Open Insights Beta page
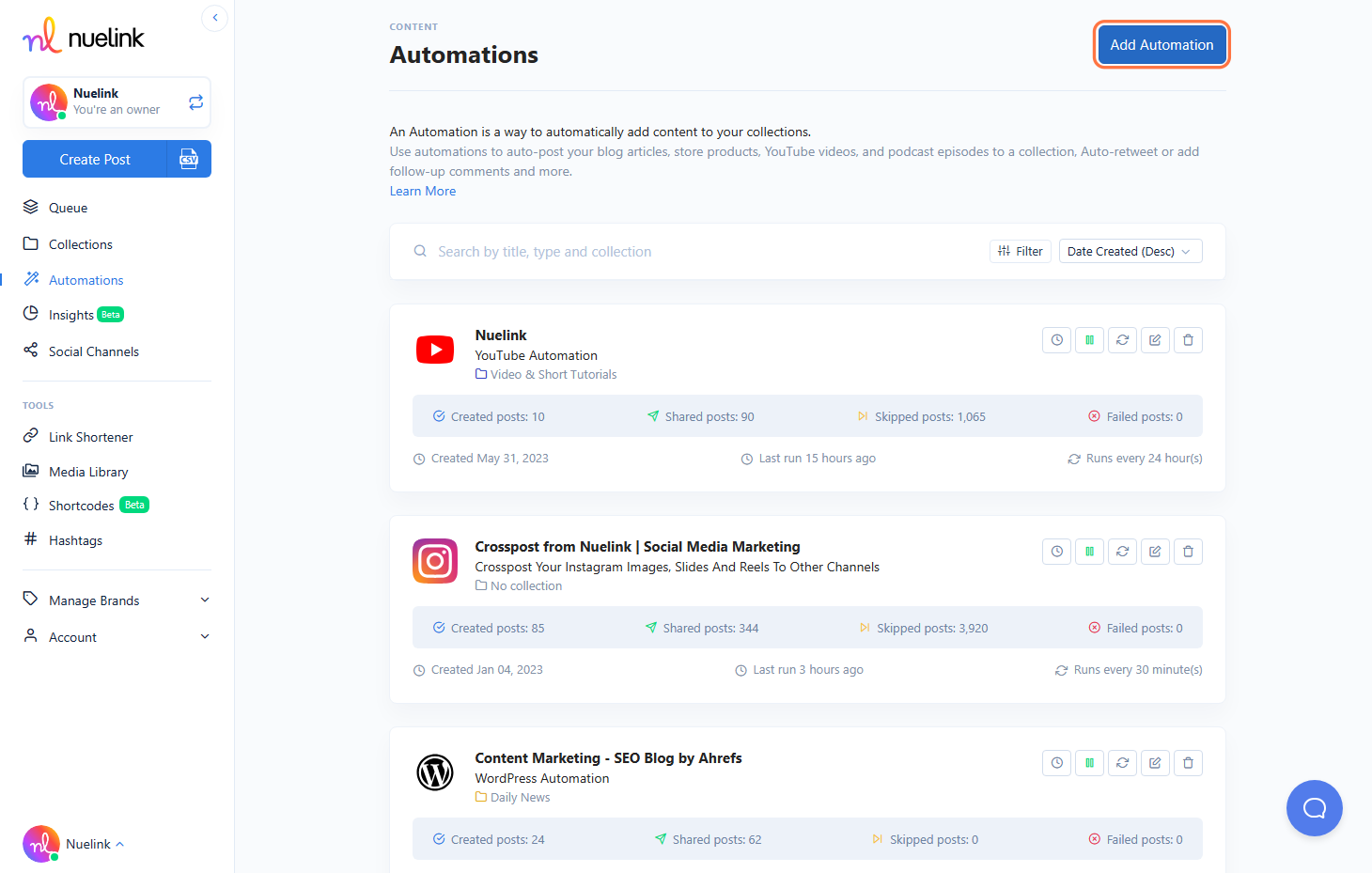Viewport: 1372px width, 873px height. pos(73,315)
